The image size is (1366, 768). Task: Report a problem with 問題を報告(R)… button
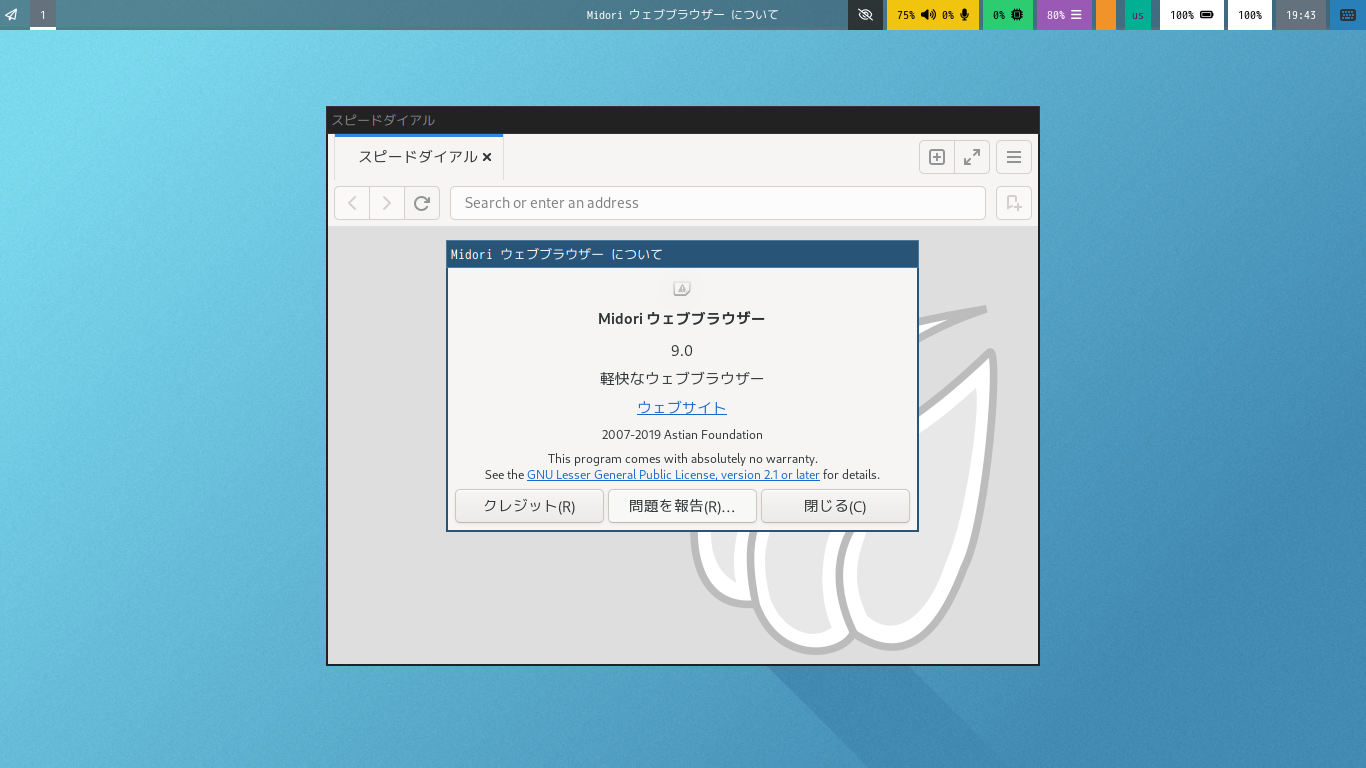(x=682, y=506)
